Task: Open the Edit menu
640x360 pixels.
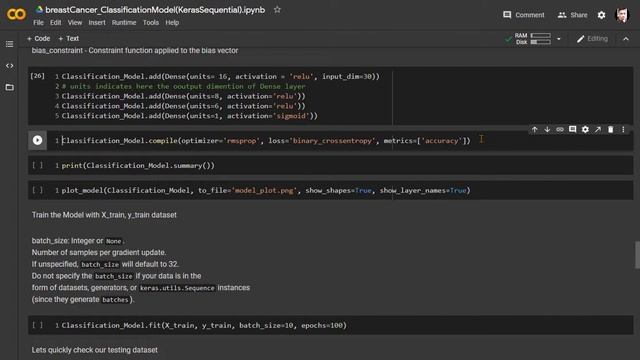Action: pos(56,22)
